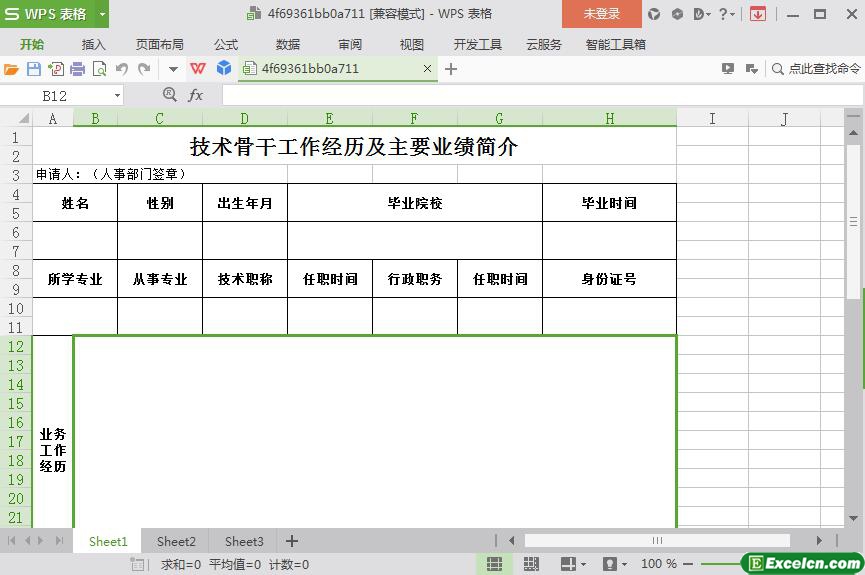Select the 申请人:(人事部门签章) cell

pyautogui.click(x=160, y=174)
